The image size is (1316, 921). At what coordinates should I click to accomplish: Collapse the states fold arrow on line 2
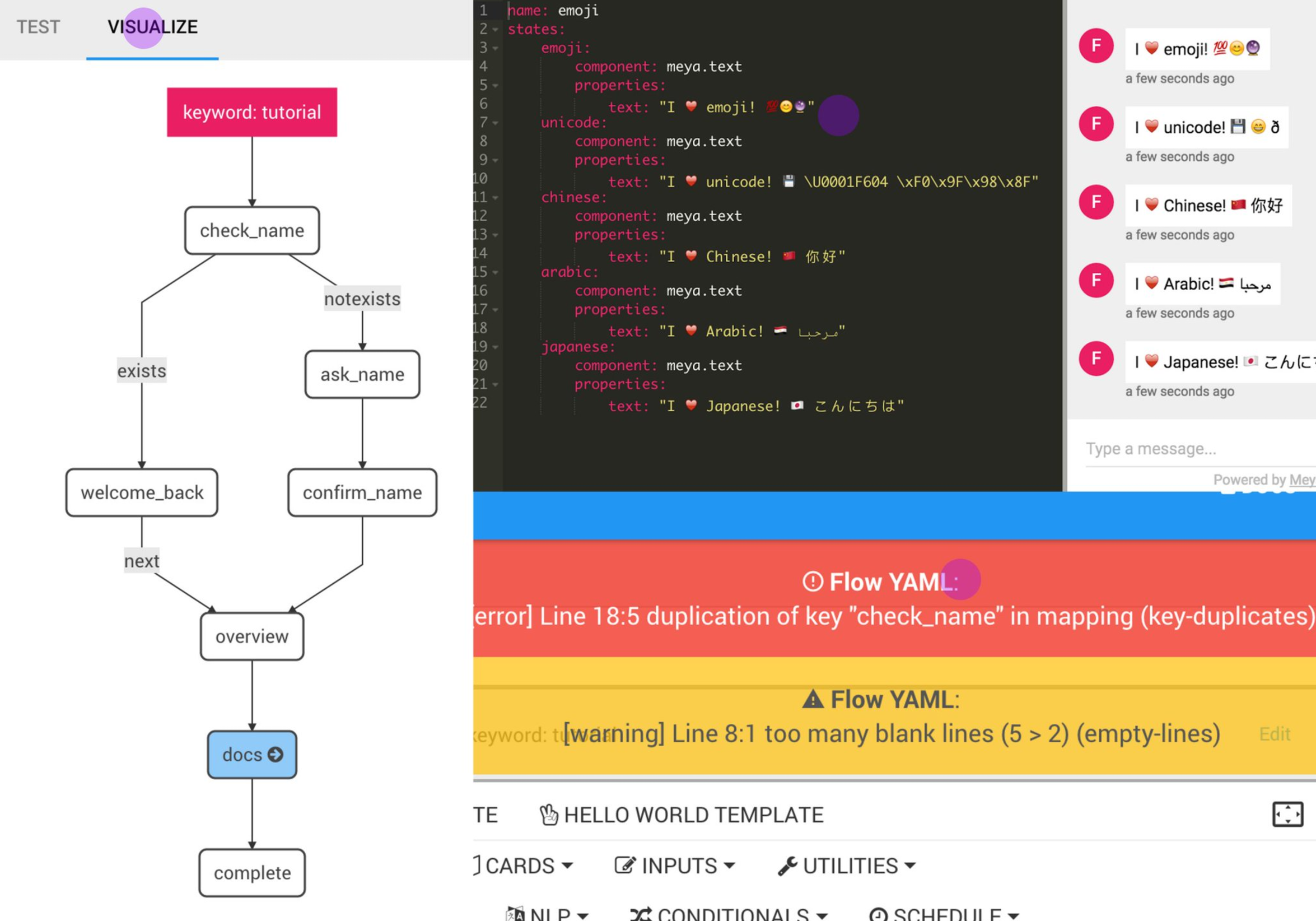(495, 29)
